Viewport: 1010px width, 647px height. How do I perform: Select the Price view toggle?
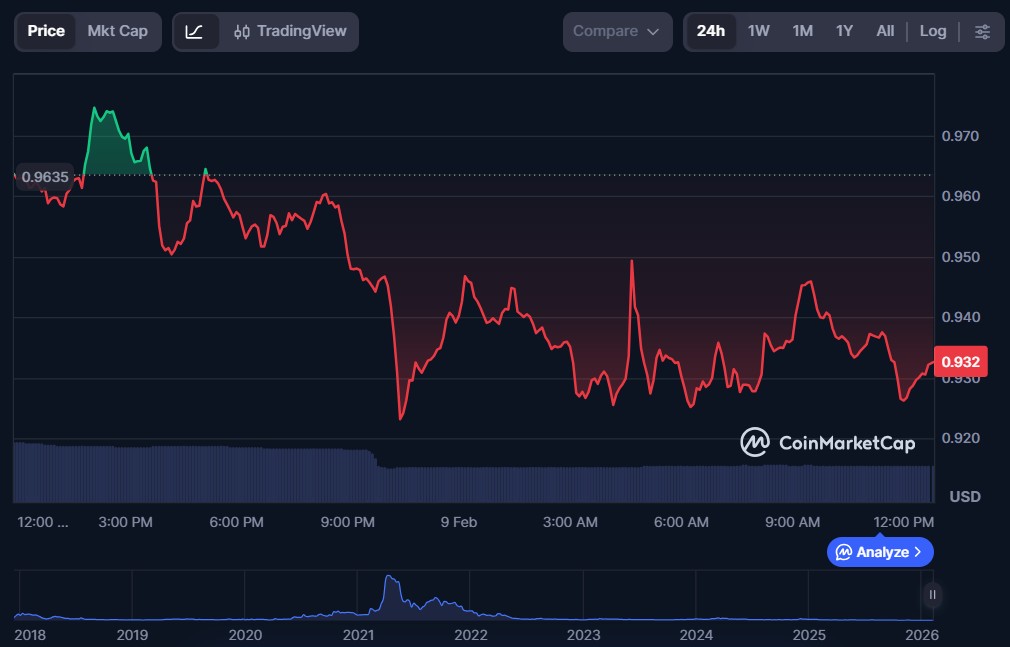[46, 31]
